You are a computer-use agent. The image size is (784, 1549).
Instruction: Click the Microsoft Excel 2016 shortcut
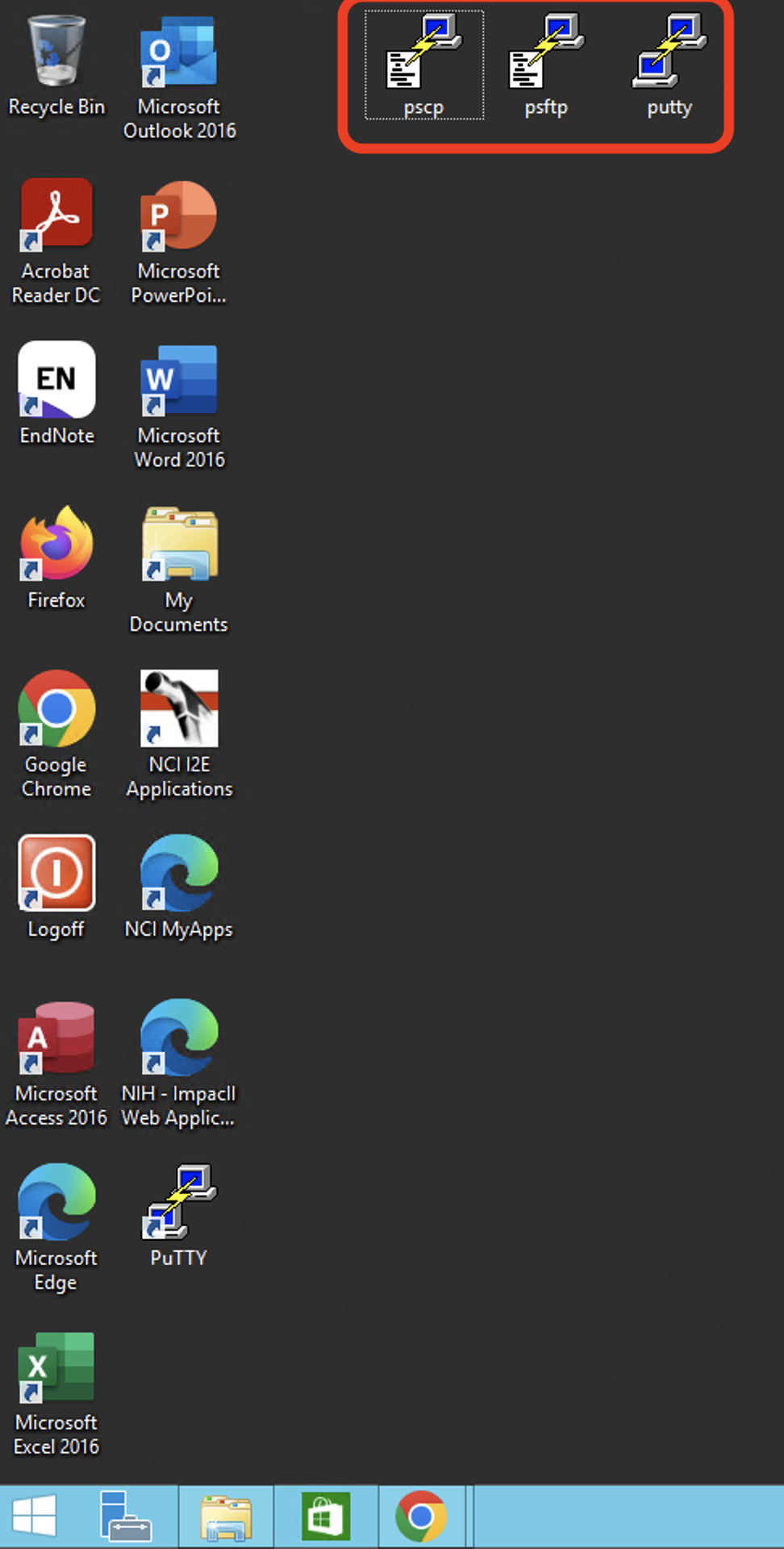56,1368
